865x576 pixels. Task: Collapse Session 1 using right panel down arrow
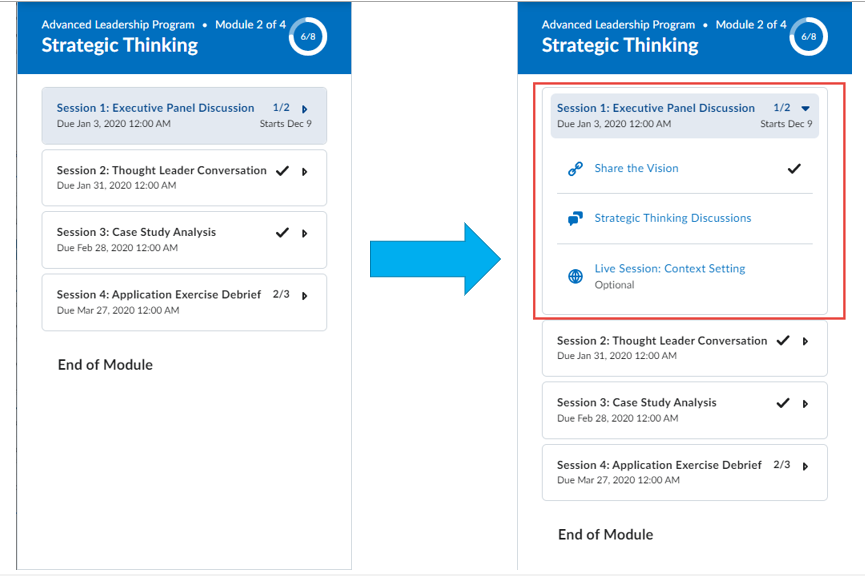(x=805, y=109)
